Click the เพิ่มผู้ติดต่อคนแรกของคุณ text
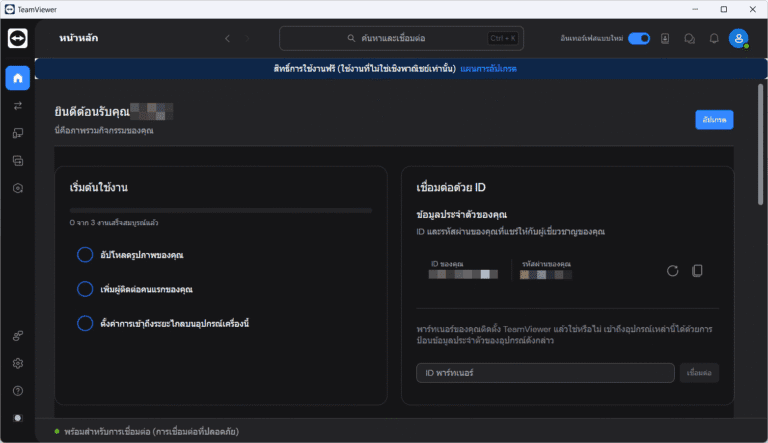The width and height of the screenshot is (768, 443). [146, 289]
